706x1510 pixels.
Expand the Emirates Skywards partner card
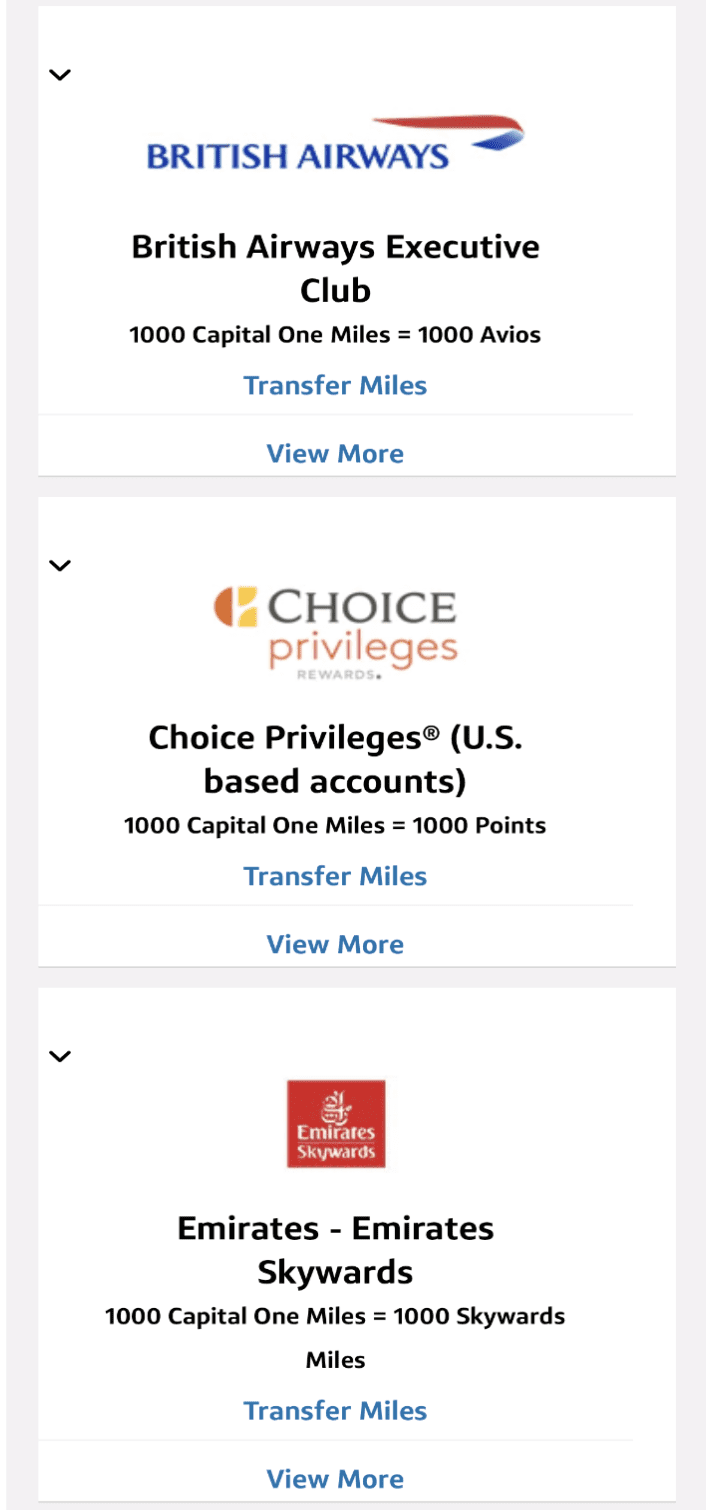pyautogui.click(x=60, y=1055)
